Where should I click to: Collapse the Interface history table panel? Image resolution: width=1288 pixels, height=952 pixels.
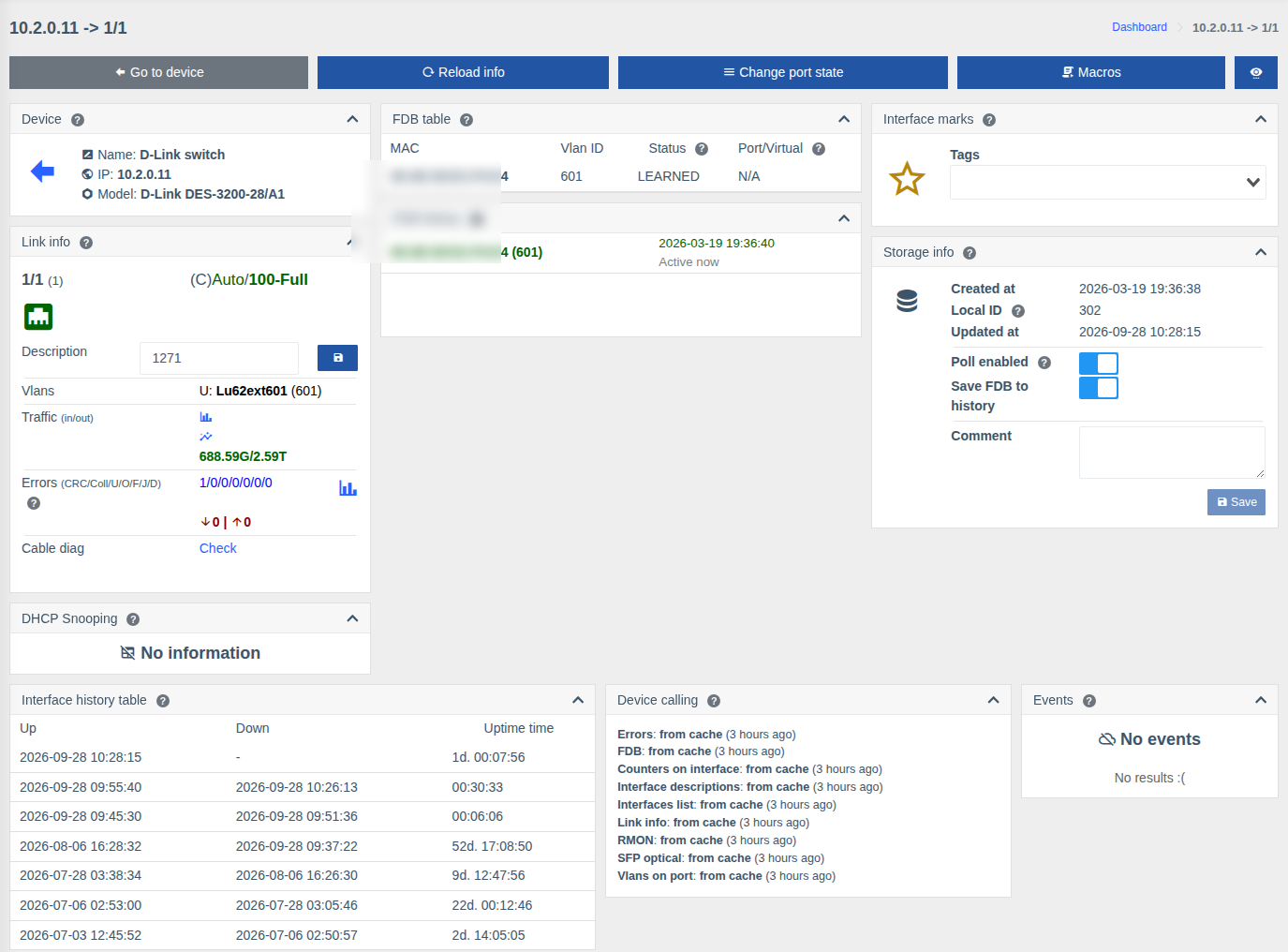578,700
